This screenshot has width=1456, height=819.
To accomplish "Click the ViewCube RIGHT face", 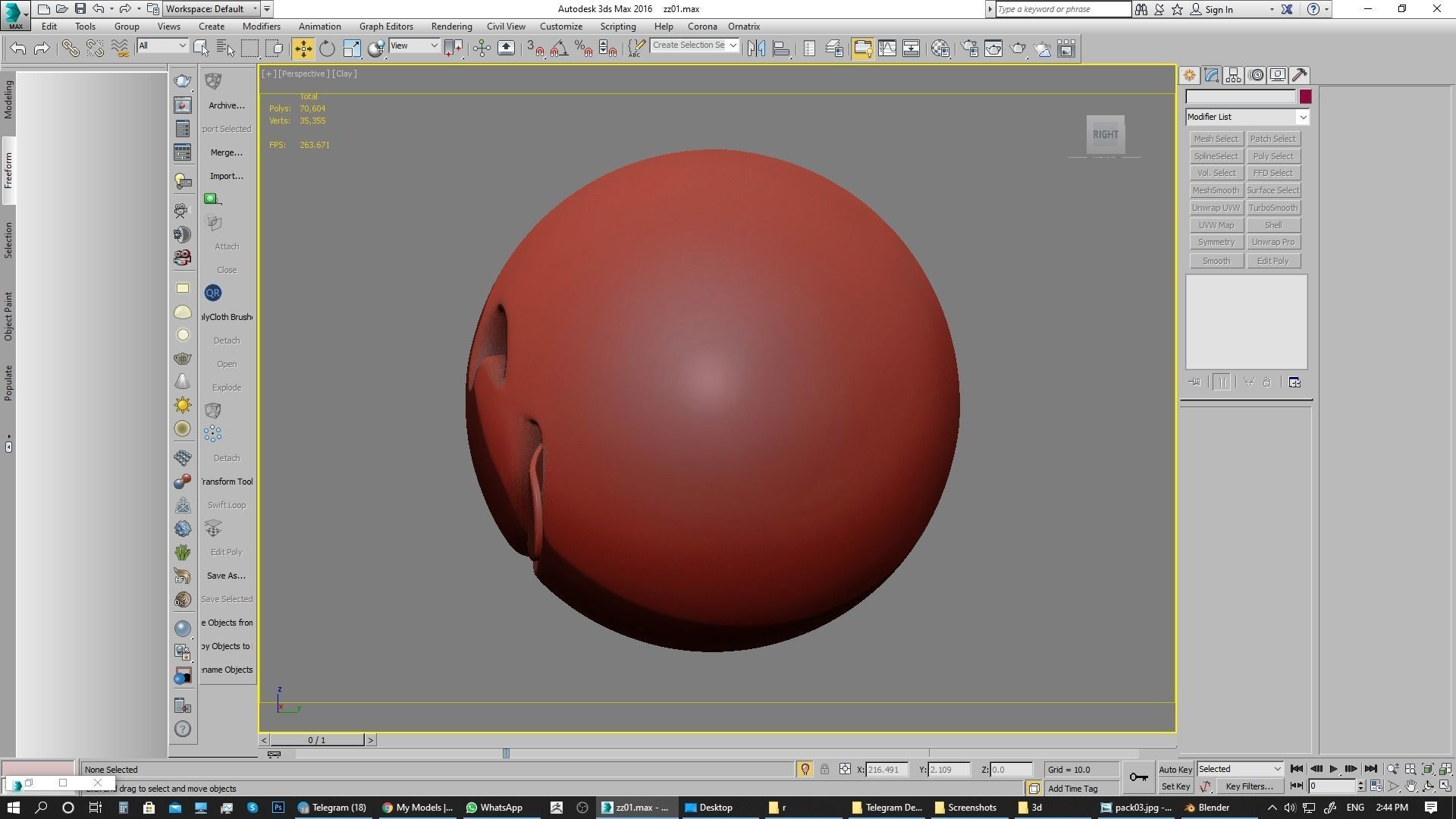I will tap(1105, 134).
